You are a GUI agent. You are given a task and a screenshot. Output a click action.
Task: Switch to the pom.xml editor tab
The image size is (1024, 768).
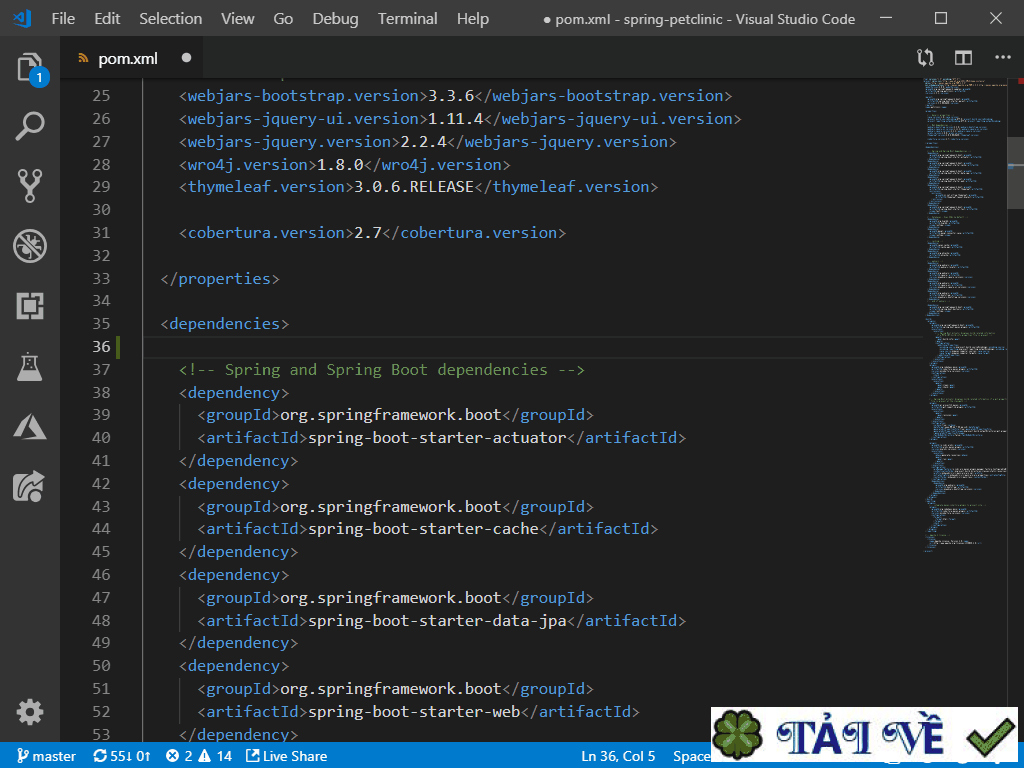125,58
